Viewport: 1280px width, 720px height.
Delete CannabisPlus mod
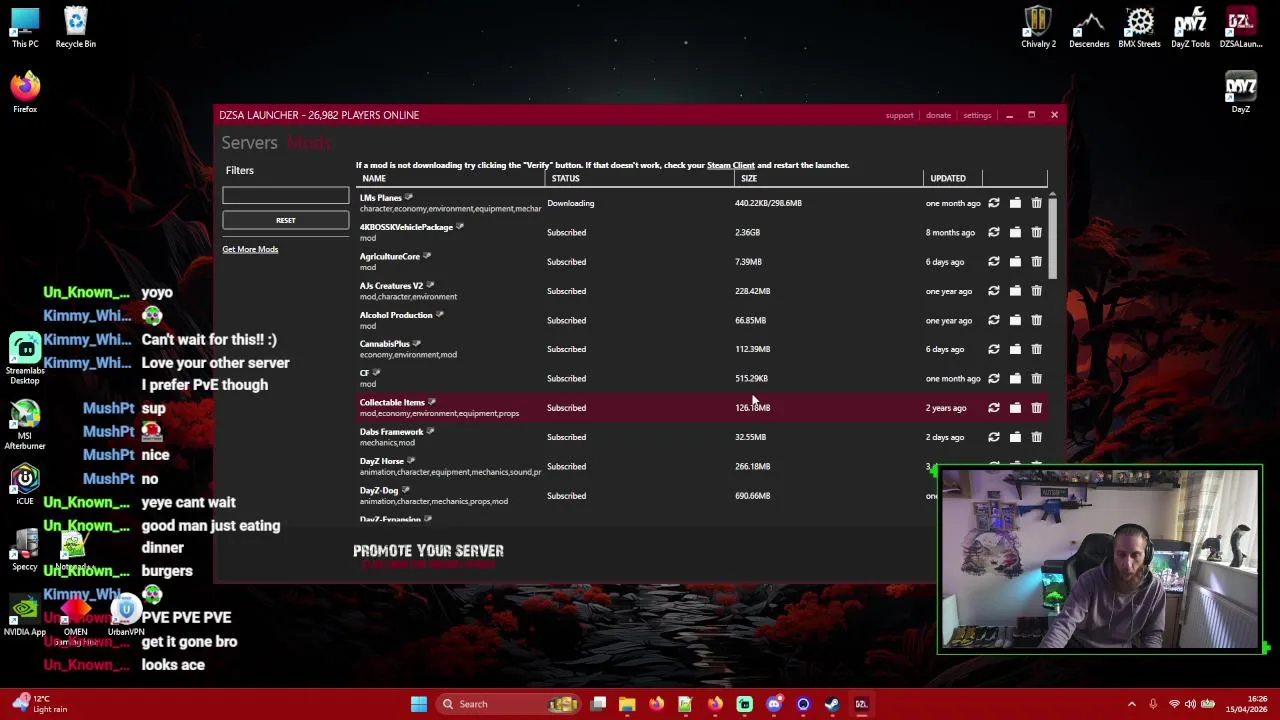point(1036,349)
